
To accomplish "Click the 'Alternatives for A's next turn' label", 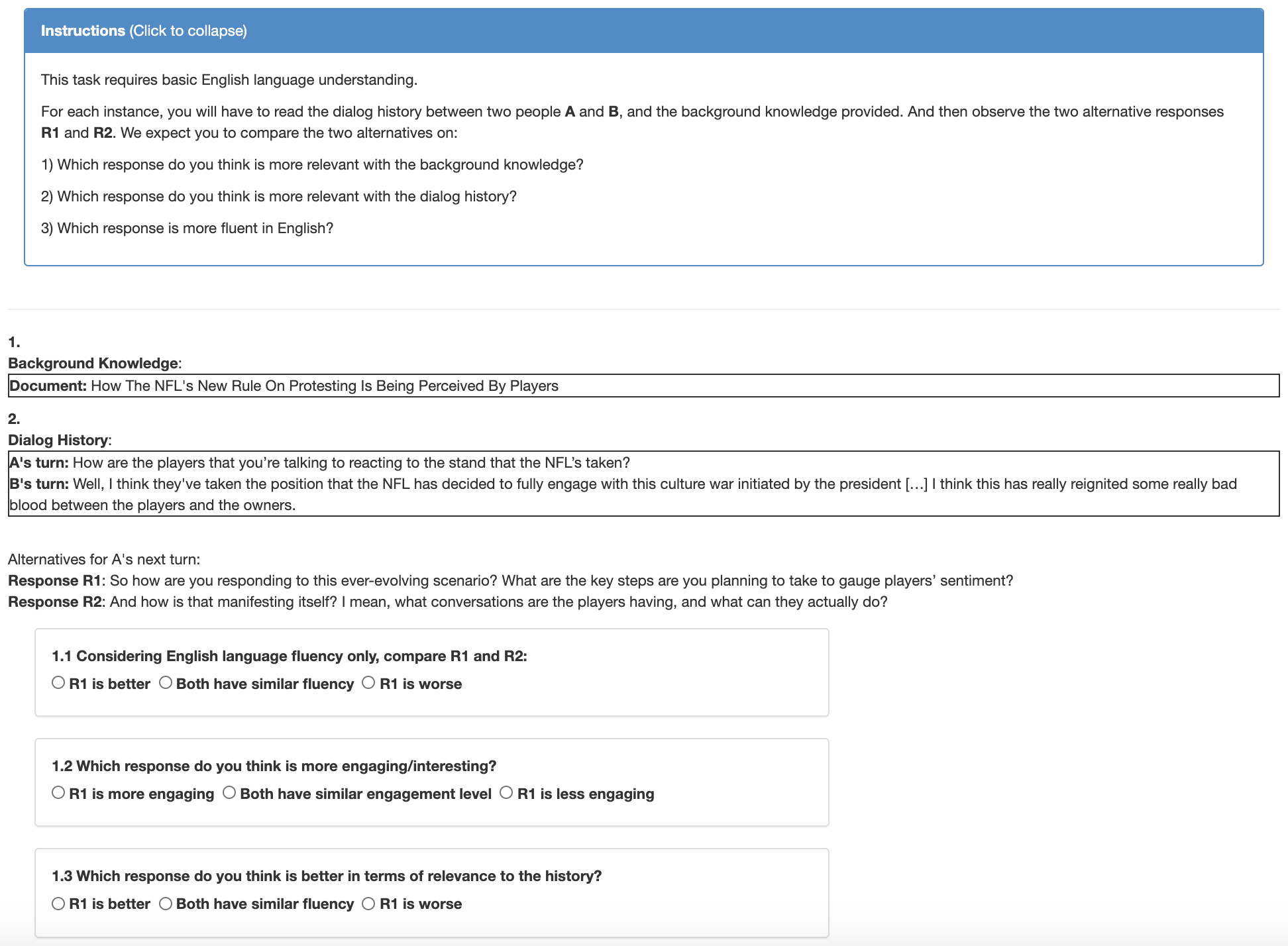I will point(104,559).
